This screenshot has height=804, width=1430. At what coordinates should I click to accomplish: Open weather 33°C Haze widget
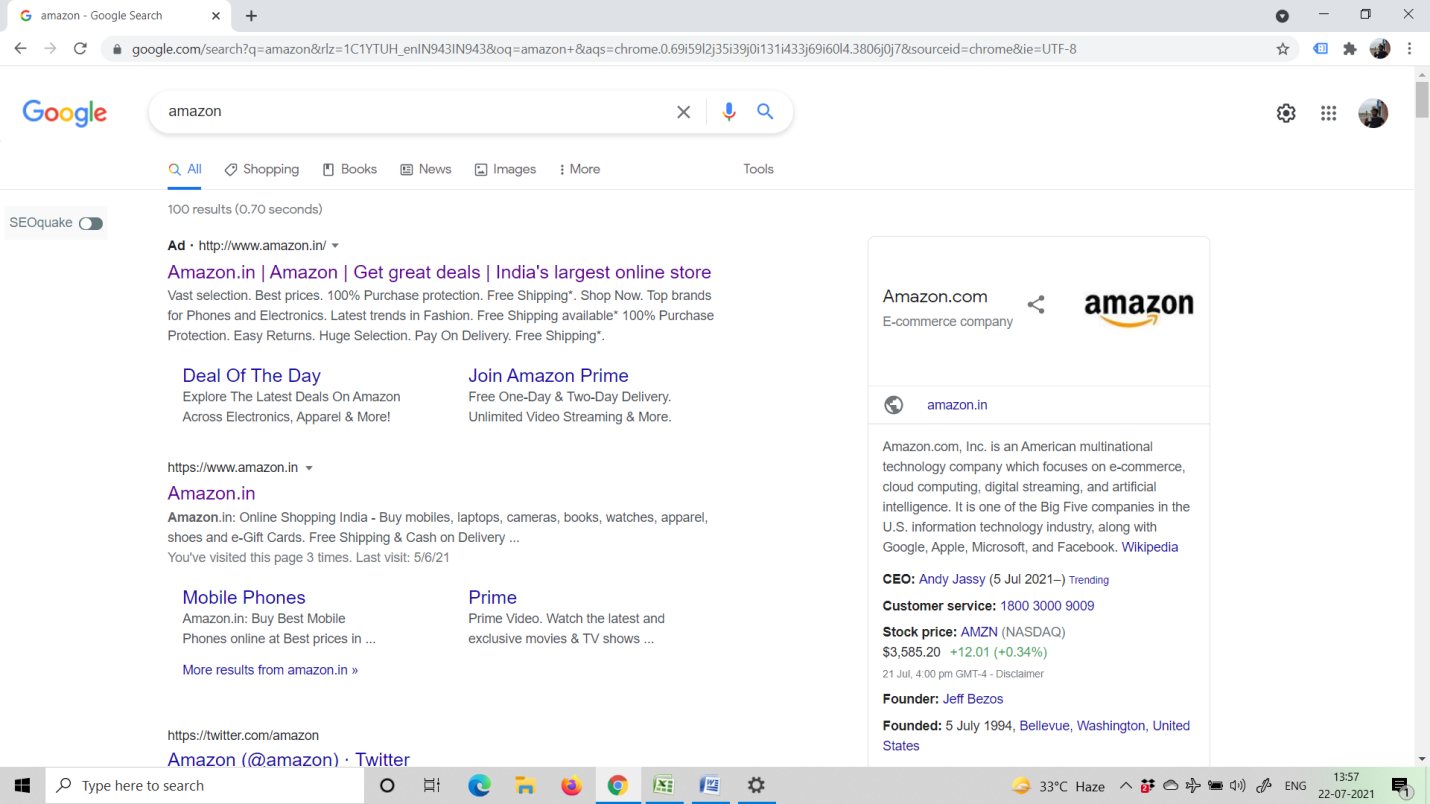click(x=1057, y=786)
